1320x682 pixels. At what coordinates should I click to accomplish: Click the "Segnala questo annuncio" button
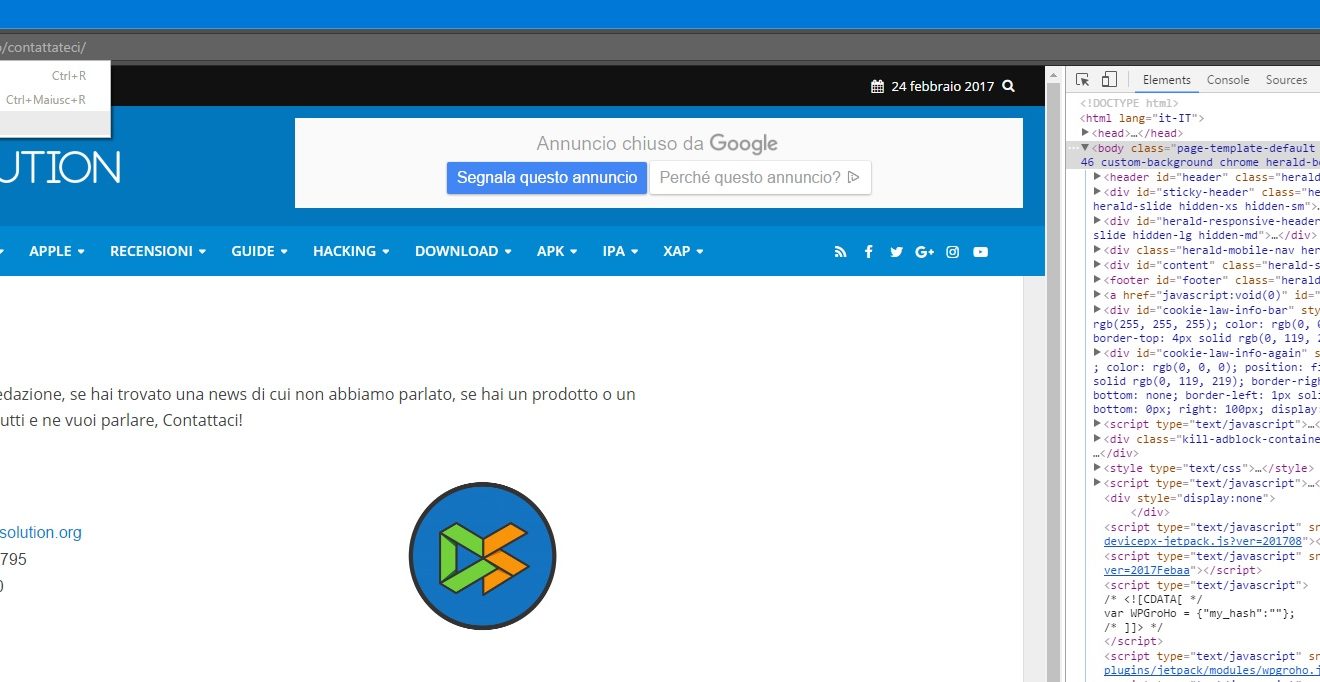547,178
